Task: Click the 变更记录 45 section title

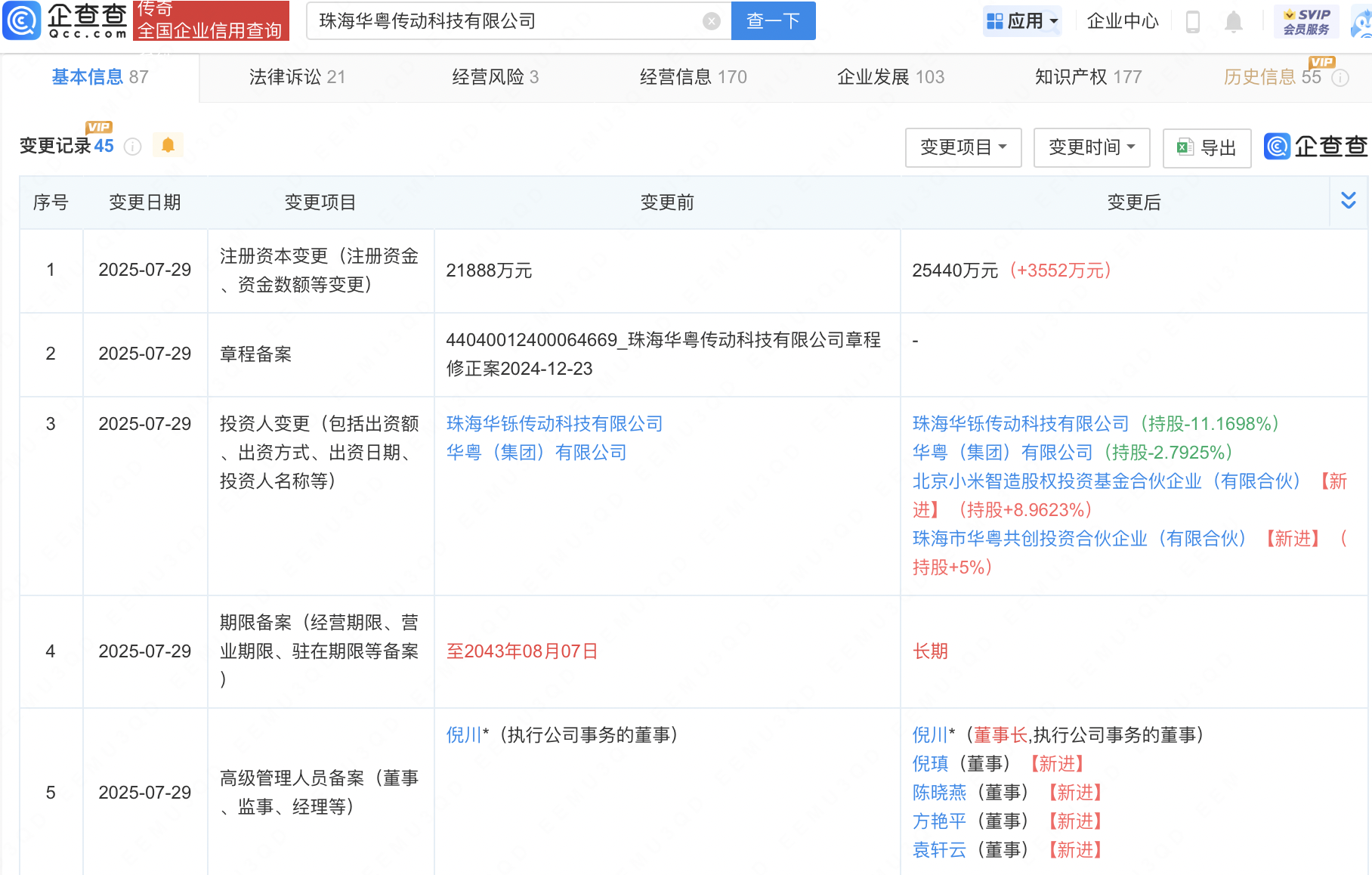Action: [x=66, y=146]
